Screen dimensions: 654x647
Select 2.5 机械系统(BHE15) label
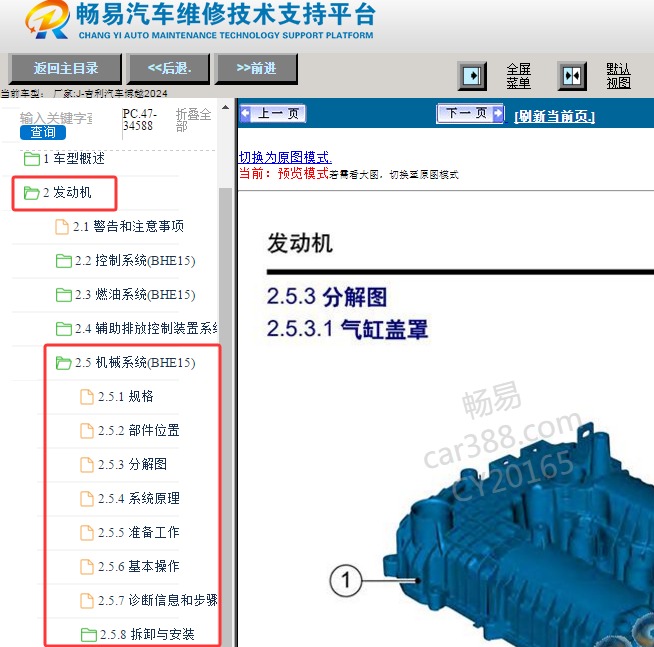[x=135, y=363]
